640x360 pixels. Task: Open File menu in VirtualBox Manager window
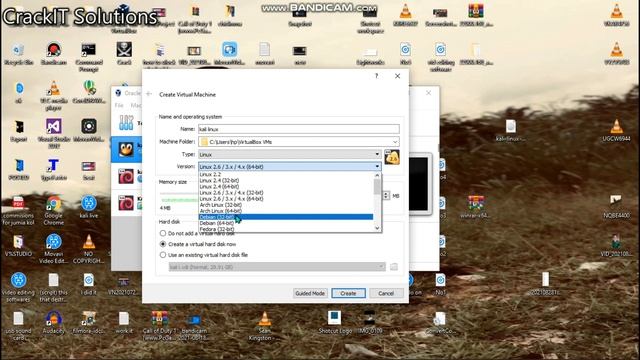119,105
